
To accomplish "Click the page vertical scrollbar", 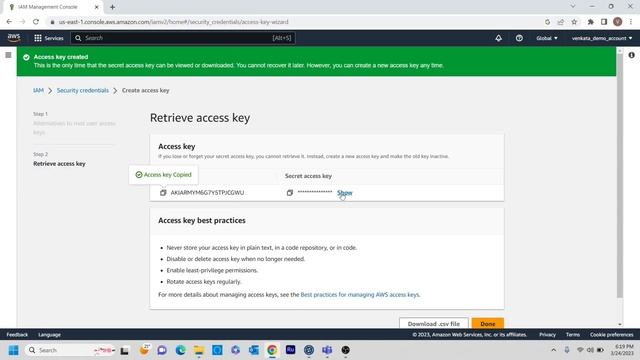I will pyautogui.click(x=620, y=176).
